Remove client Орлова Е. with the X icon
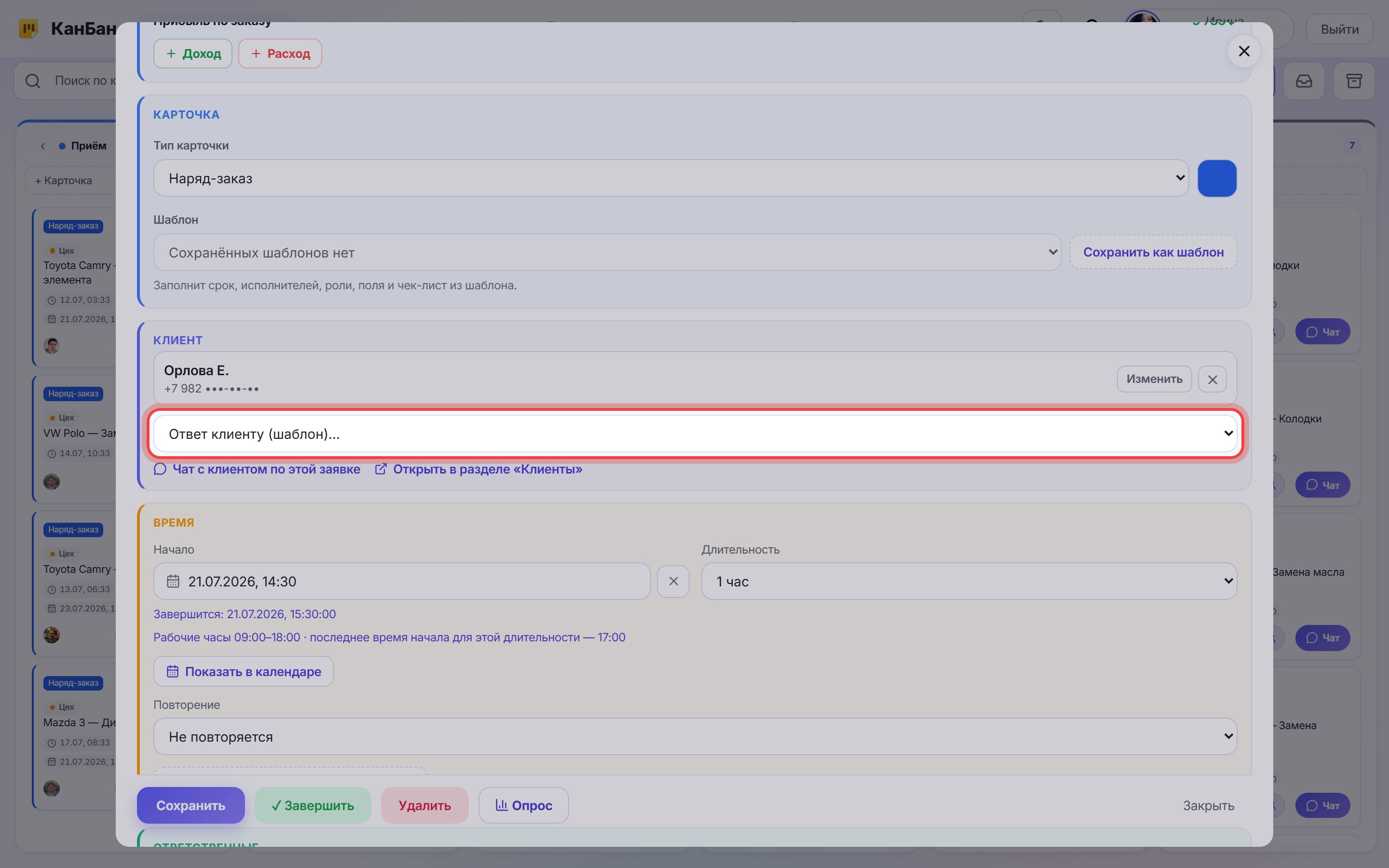1389x868 pixels. [1212, 380]
